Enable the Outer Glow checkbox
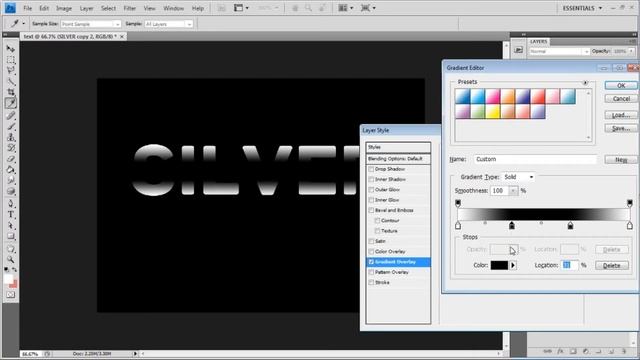Viewport: 640px width, 360px height. 371,190
